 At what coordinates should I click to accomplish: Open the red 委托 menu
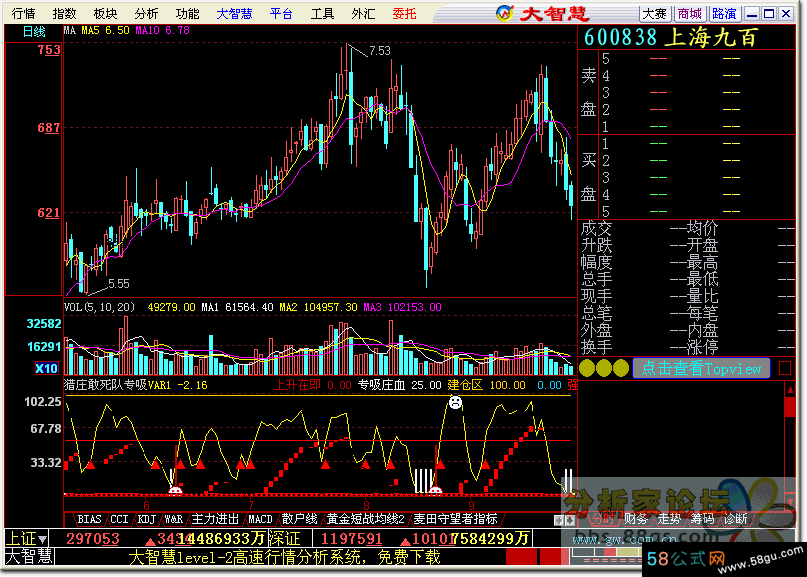pos(405,13)
